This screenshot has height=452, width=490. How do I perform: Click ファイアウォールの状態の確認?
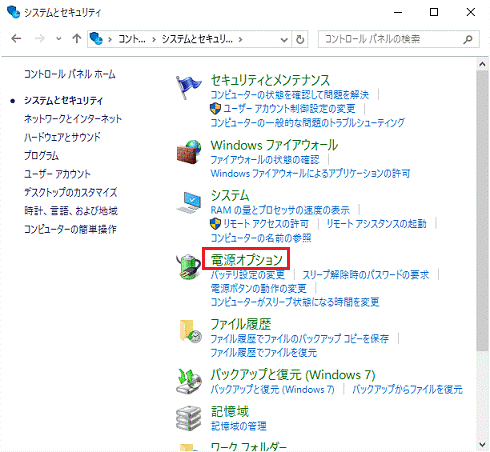pos(265,160)
